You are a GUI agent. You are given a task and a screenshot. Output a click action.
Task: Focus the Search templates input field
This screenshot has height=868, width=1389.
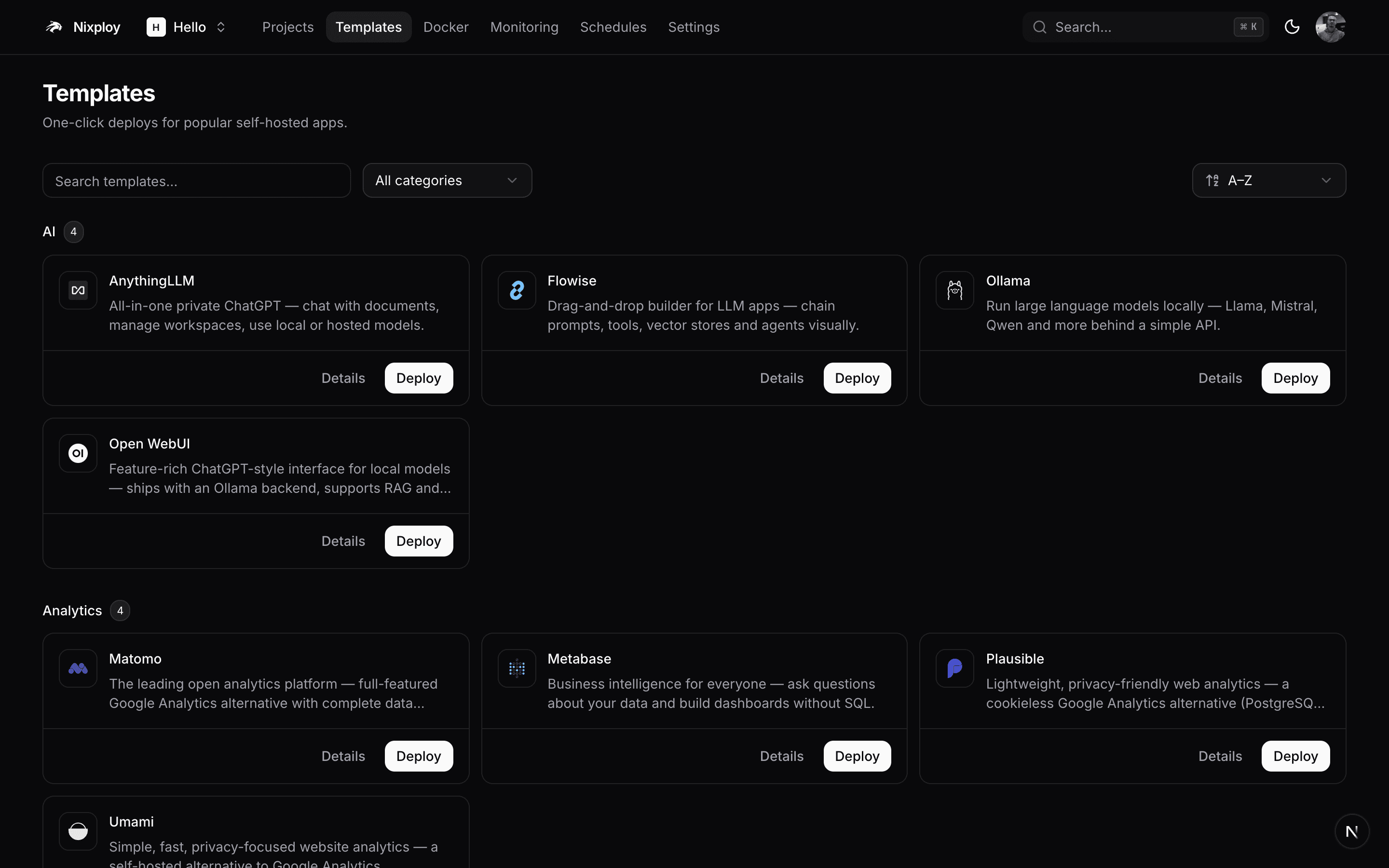[196, 180]
